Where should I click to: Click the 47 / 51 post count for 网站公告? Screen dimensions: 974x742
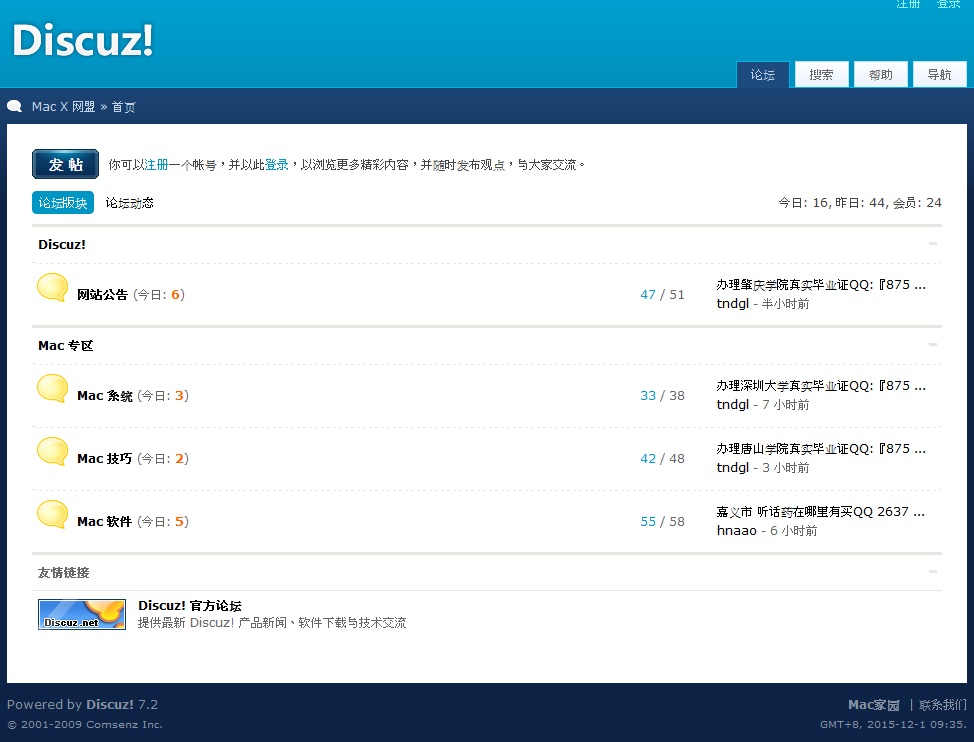pos(662,294)
